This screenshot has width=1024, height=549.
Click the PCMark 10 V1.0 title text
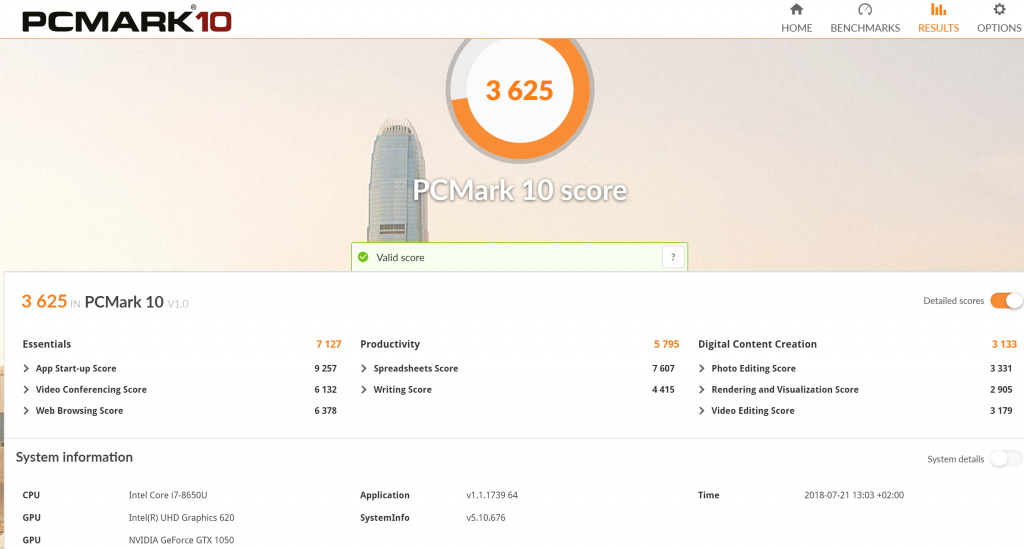(x=136, y=302)
